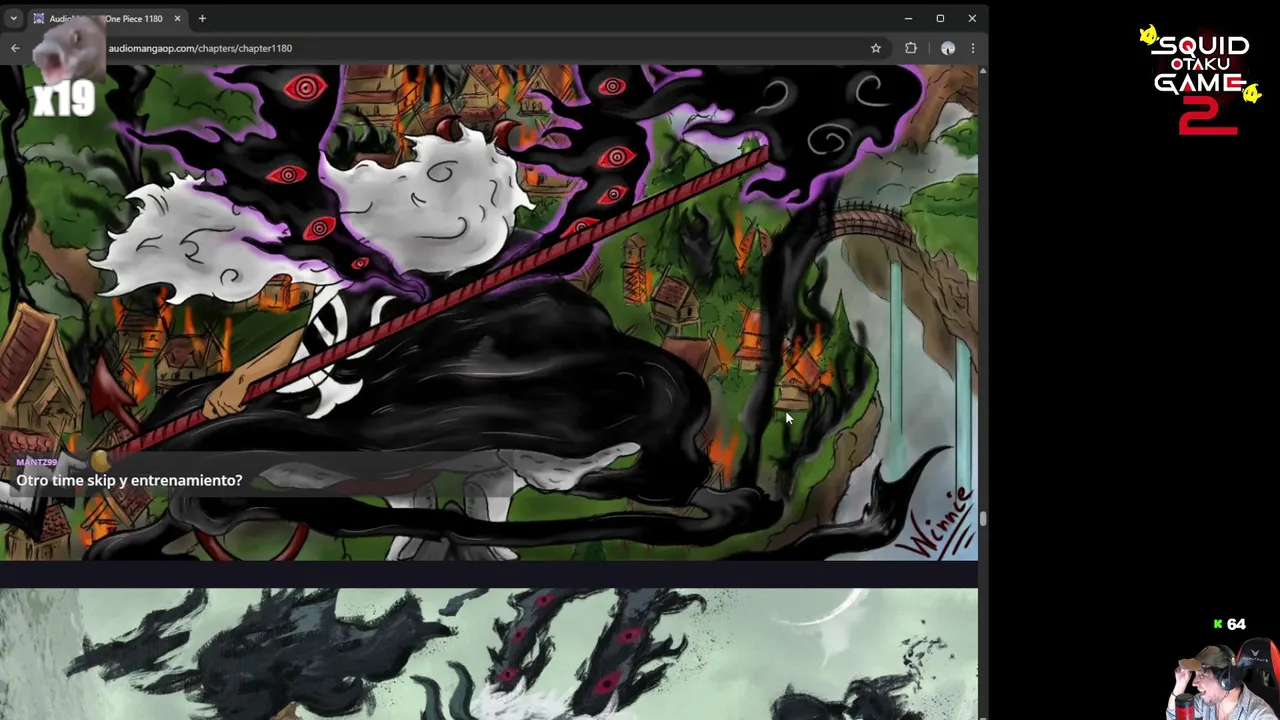This screenshot has height=720, width=1280.
Task: Open the browser profile avatar
Action: click(x=948, y=48)
